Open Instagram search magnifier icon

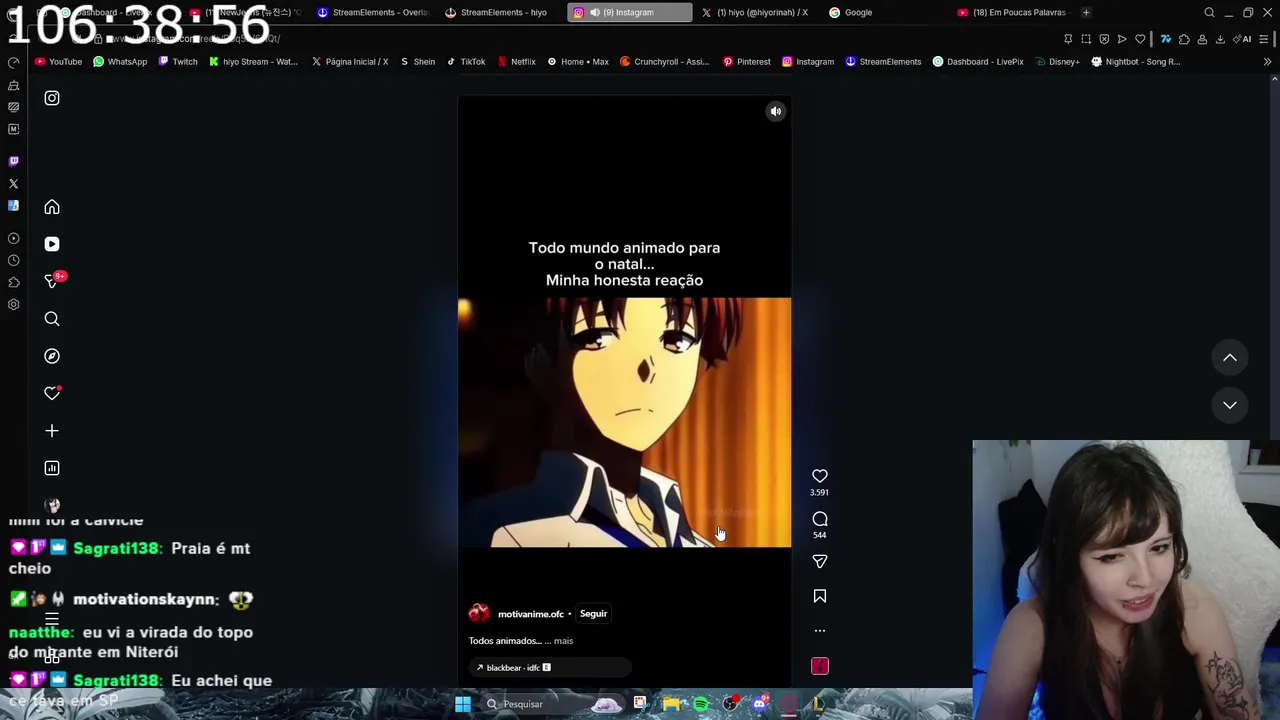pyautogui.click(x=52, y=319)
